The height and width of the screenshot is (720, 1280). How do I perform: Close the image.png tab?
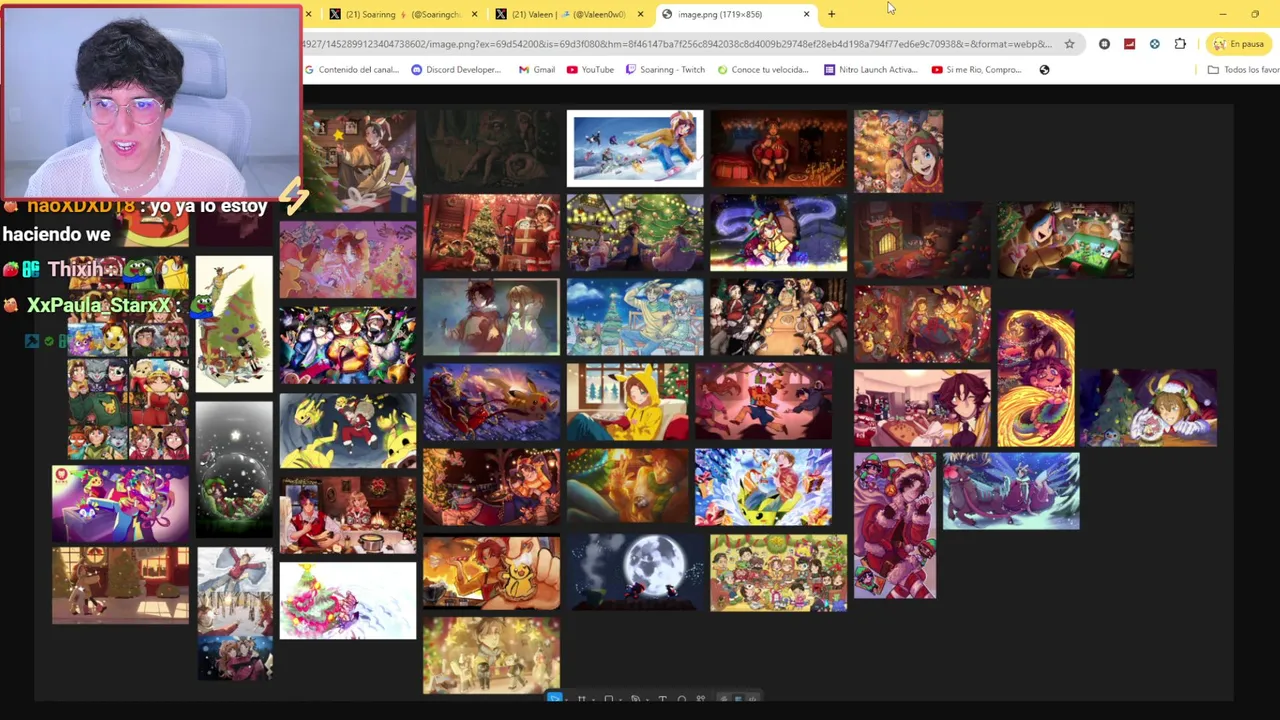click(806, 14)
